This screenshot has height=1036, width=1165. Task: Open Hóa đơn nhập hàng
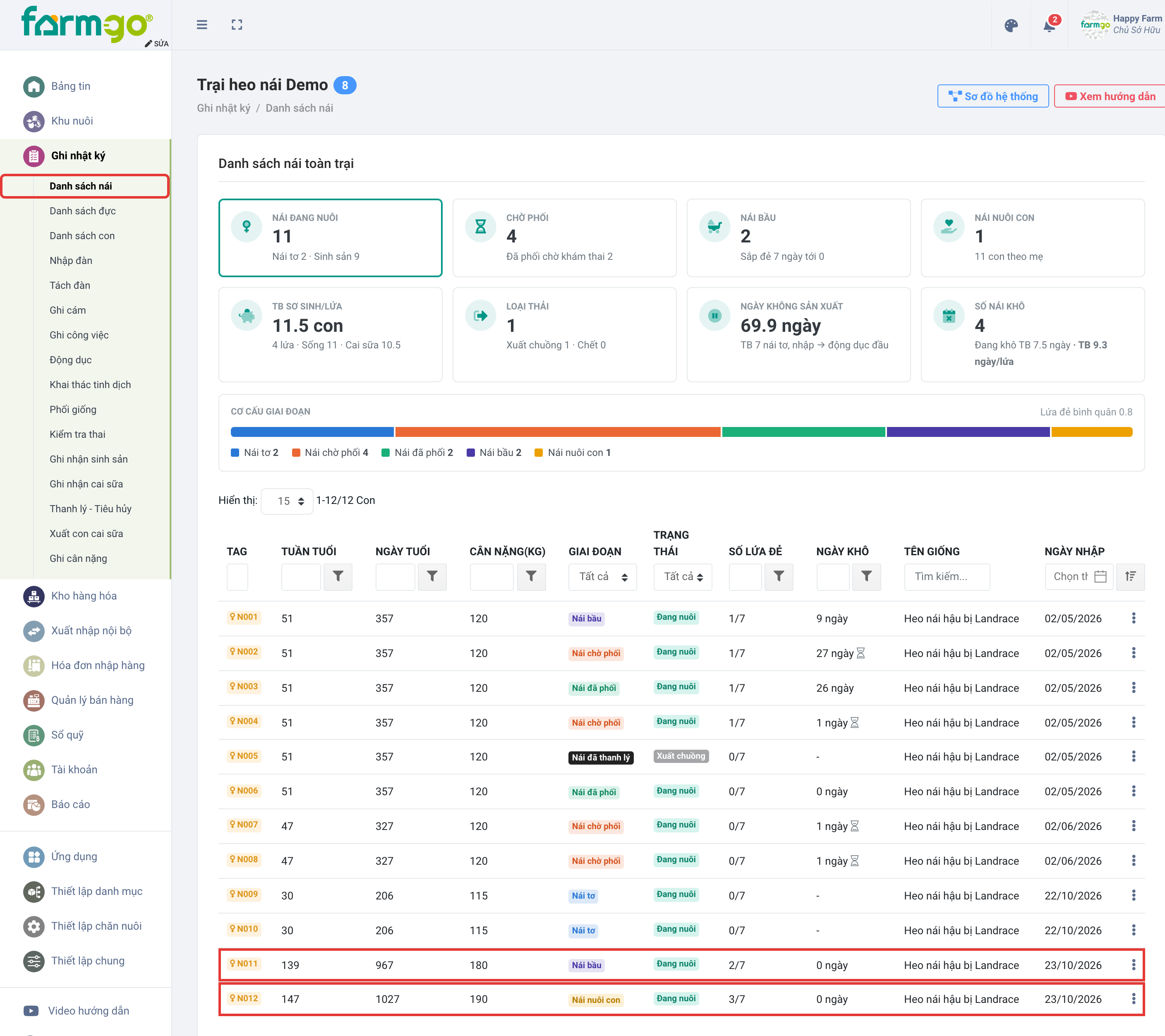click(x=98, y=666)
